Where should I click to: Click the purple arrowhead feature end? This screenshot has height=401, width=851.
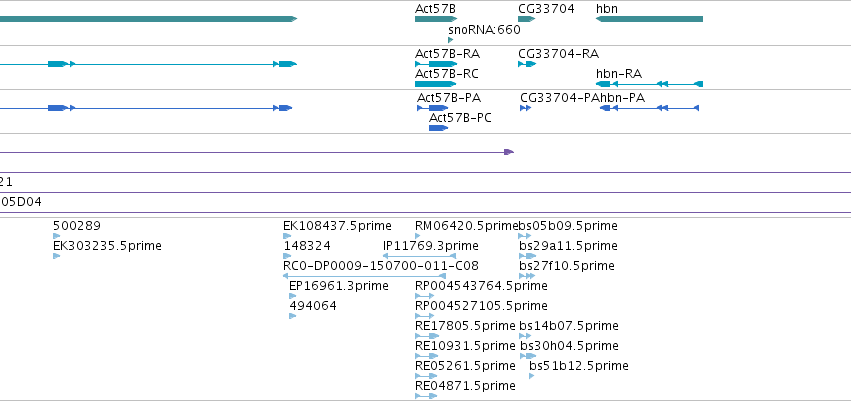point(509,152)
